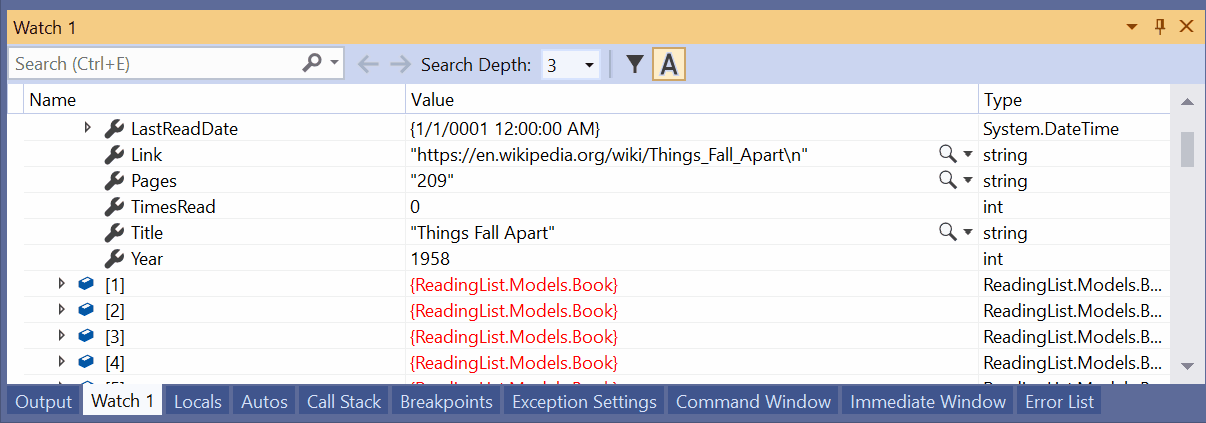Screen dimensions: 1206x423
Task: Expand the LastReadDate property node
Action: pyautogui.click(x=88, y=128)
